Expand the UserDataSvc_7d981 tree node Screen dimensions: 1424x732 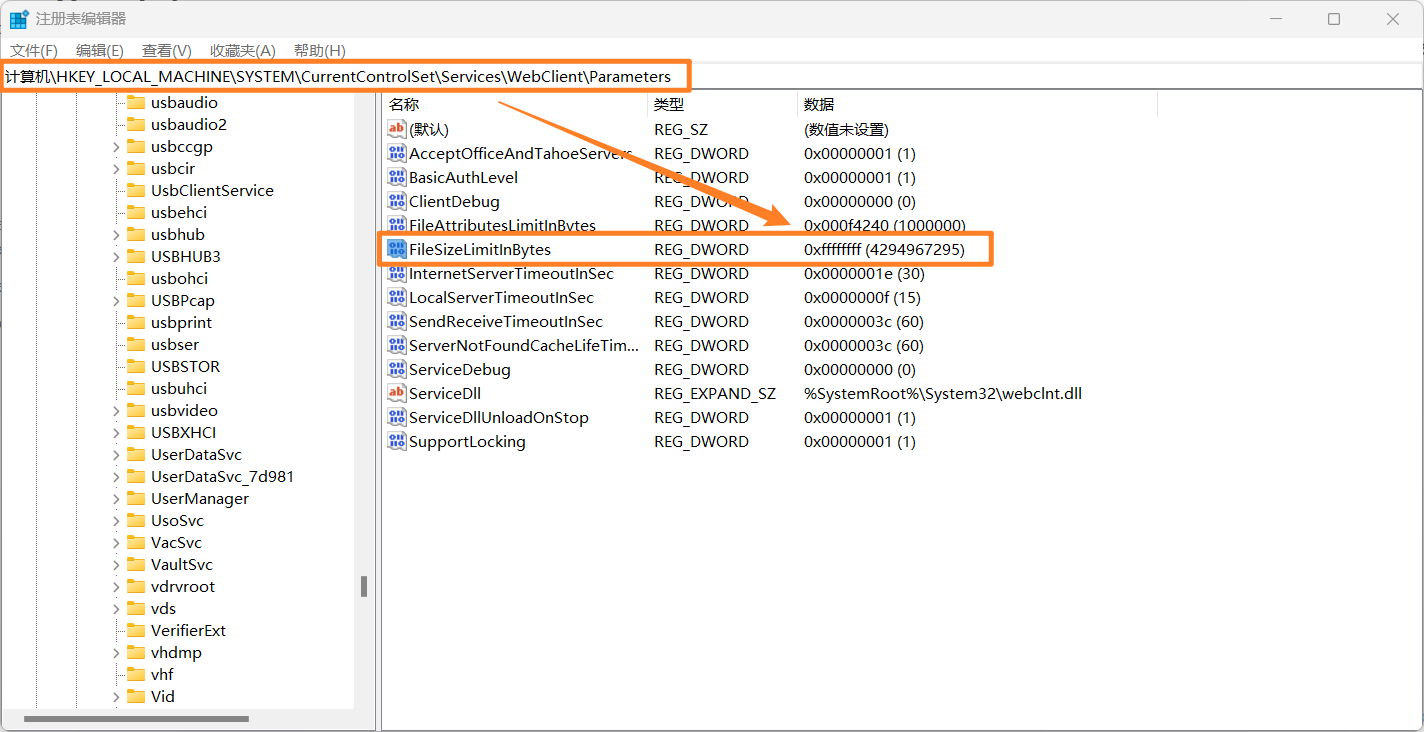pos(116,476)
